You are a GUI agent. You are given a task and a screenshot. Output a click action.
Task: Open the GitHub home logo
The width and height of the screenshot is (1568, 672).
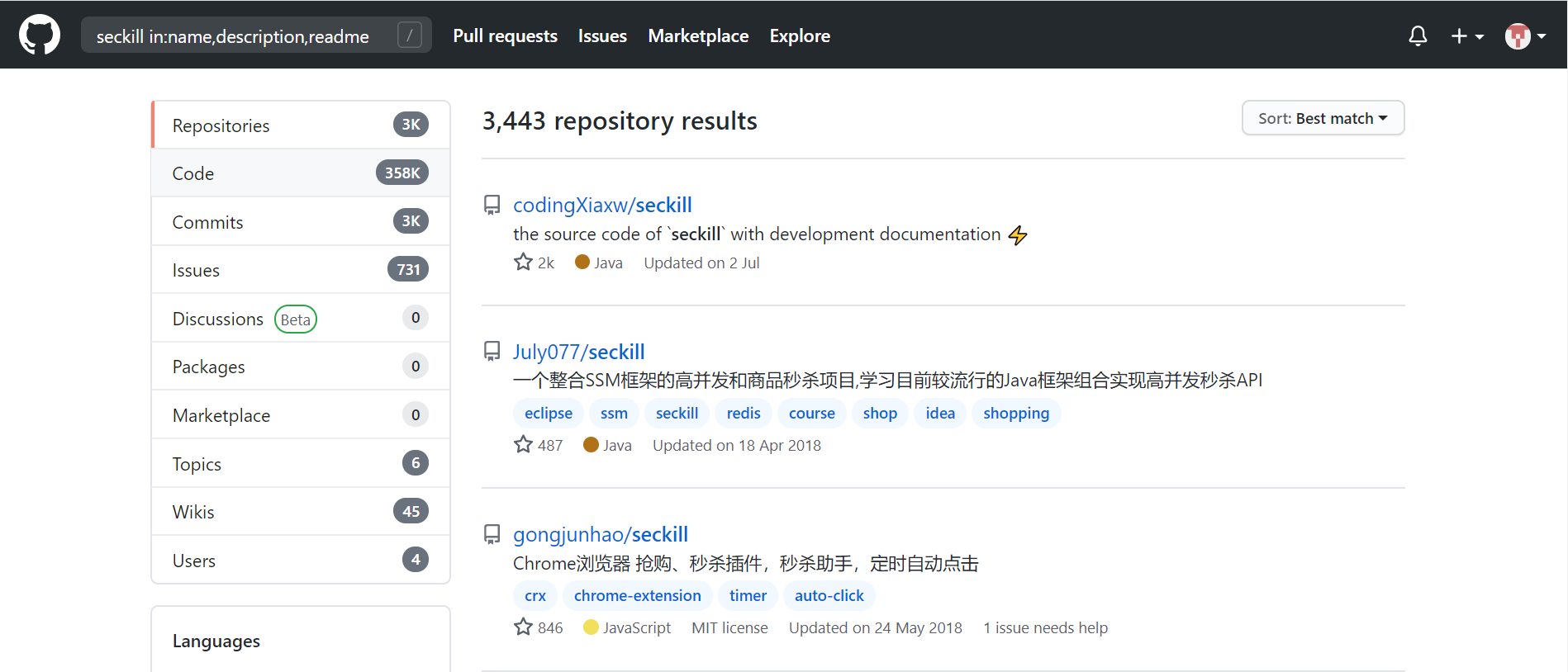point(40,35)
